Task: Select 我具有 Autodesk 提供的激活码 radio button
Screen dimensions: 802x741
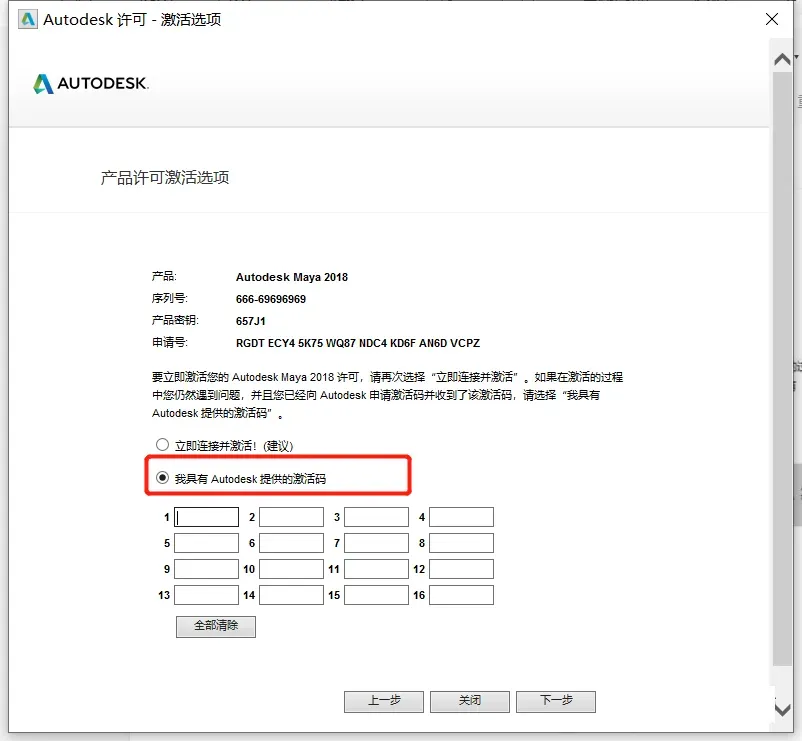Action: point(163,478)
